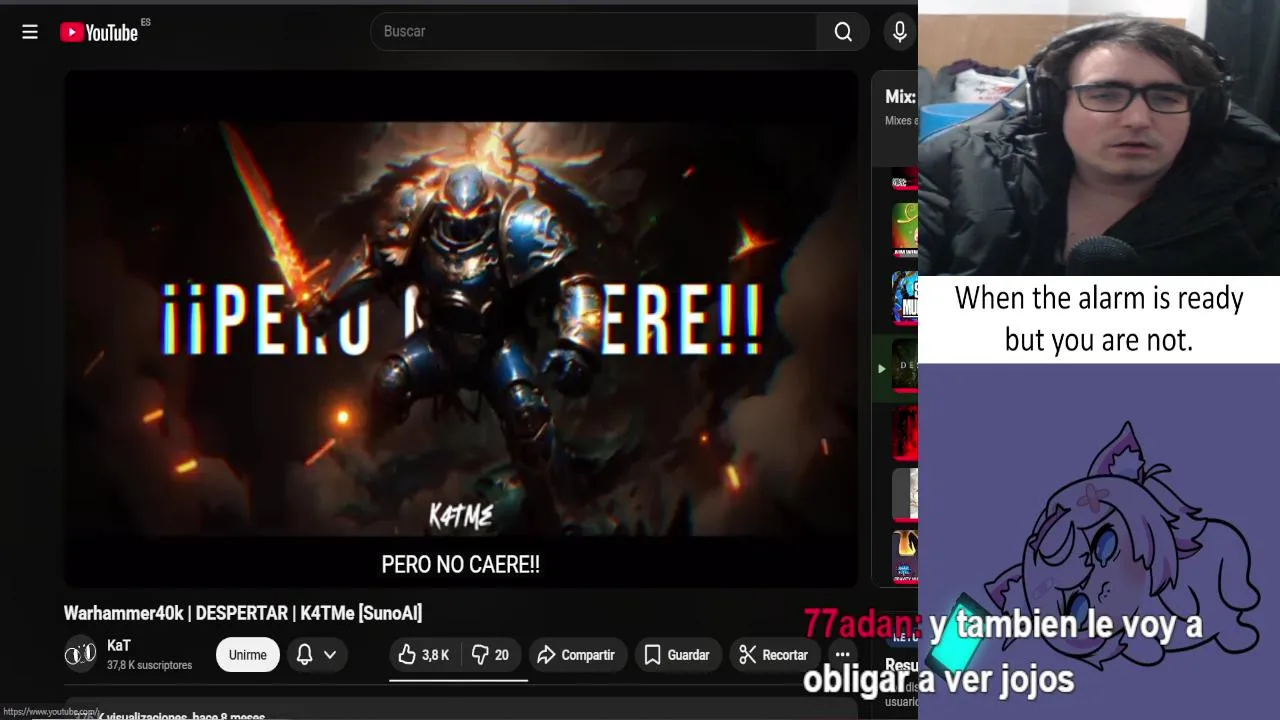Clip the video with Recortar button

pos(774,655)
